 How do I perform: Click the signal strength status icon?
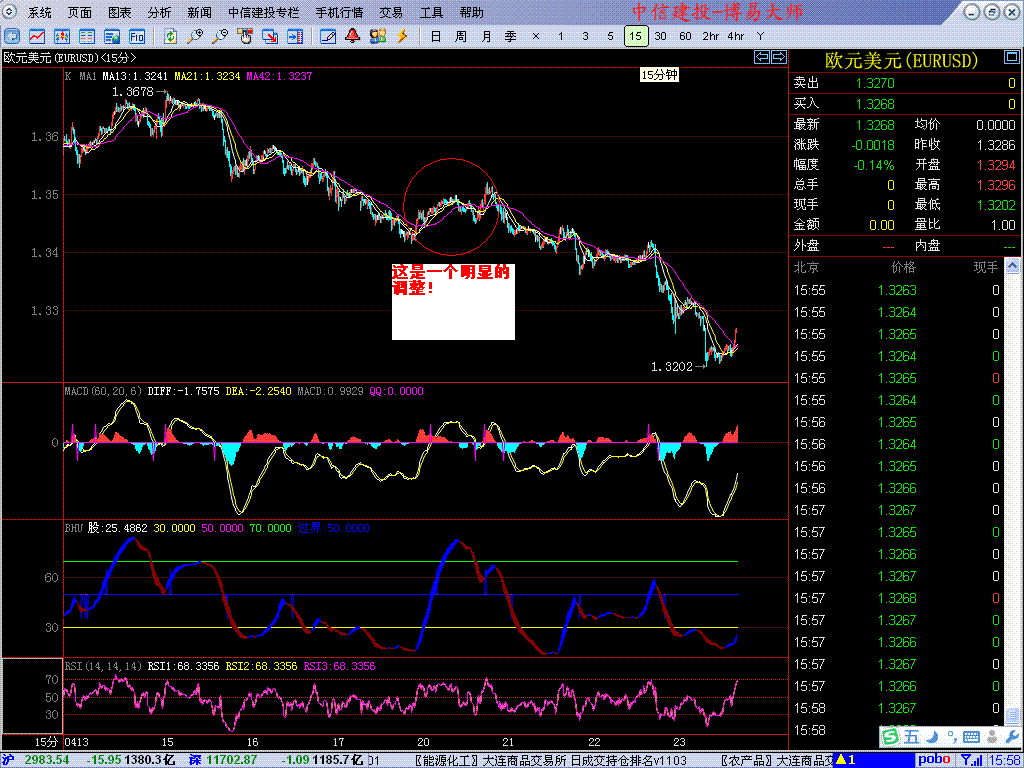tap(973, 760)
